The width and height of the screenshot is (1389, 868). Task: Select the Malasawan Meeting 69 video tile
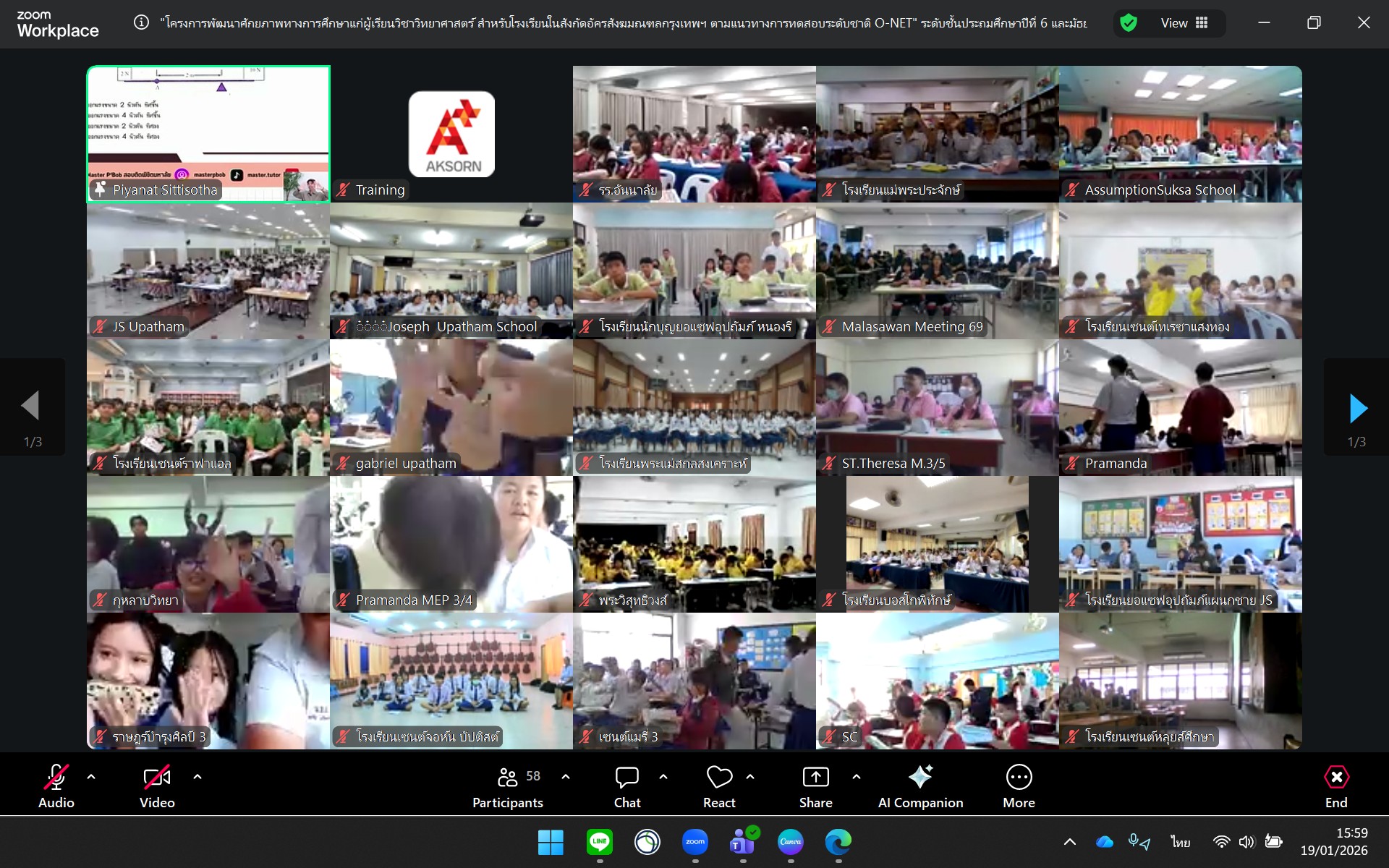tap(938, 271)
